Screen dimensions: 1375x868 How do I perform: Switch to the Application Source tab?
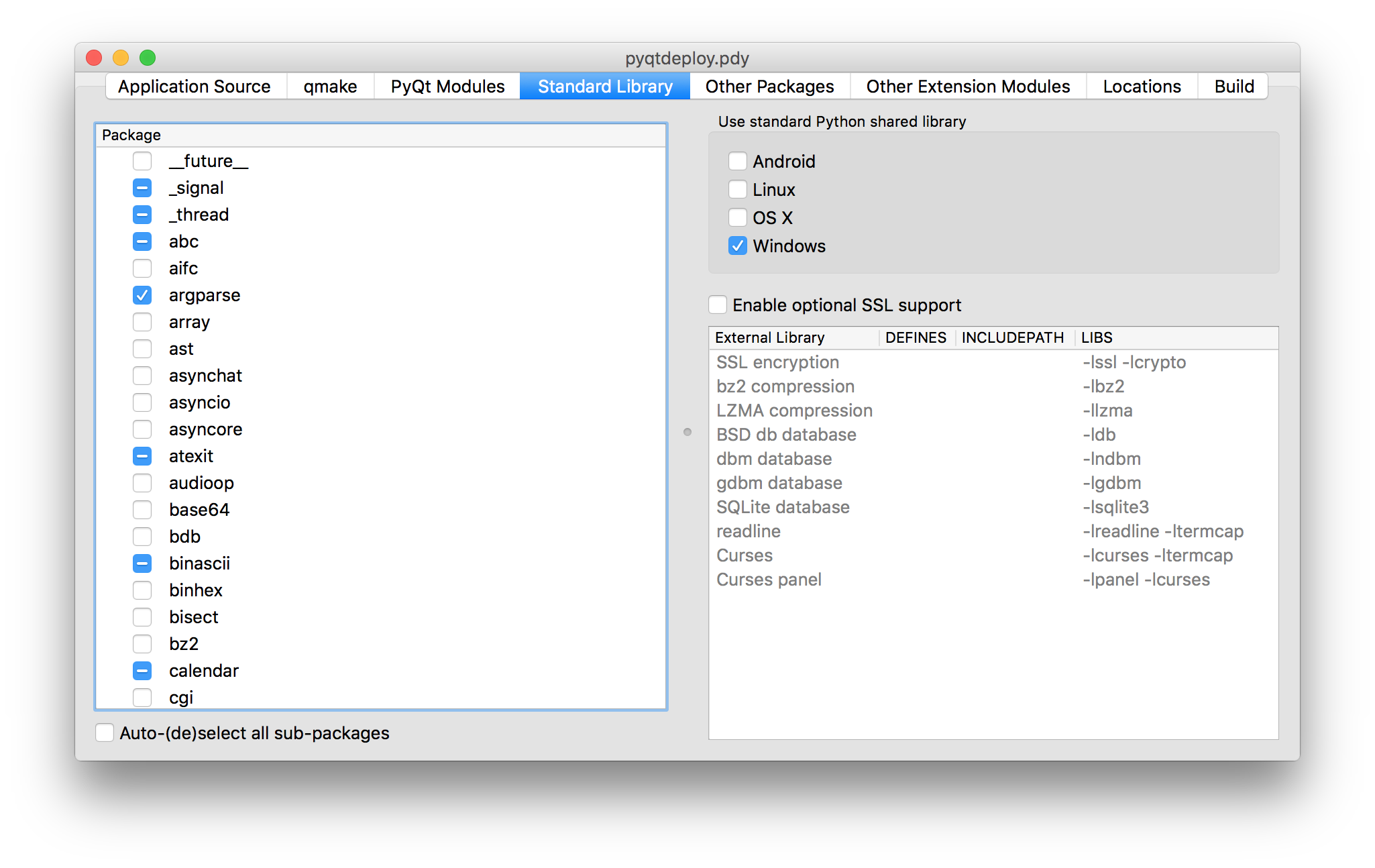coord(195,87)
